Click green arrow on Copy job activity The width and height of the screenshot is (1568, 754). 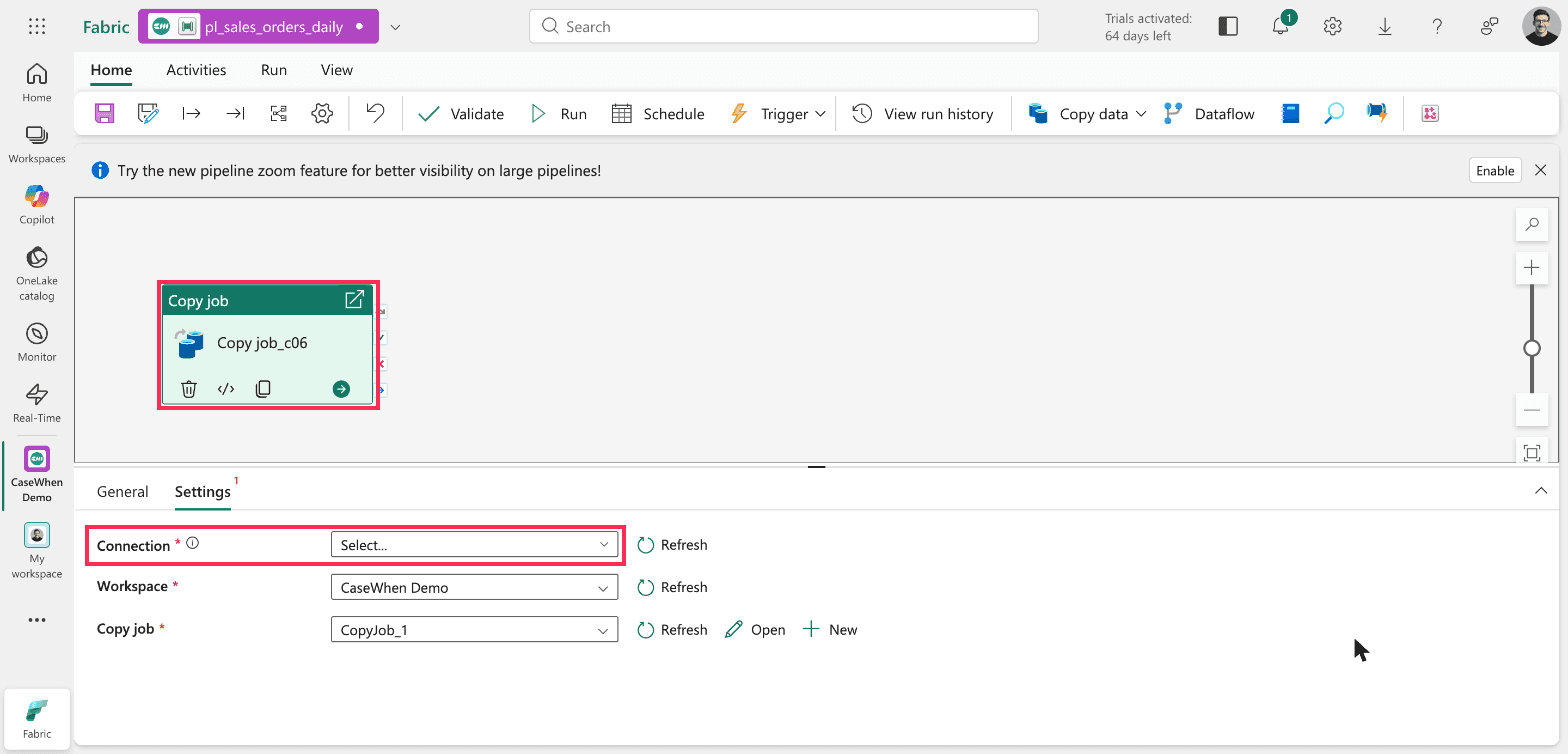tap(341, 389)
